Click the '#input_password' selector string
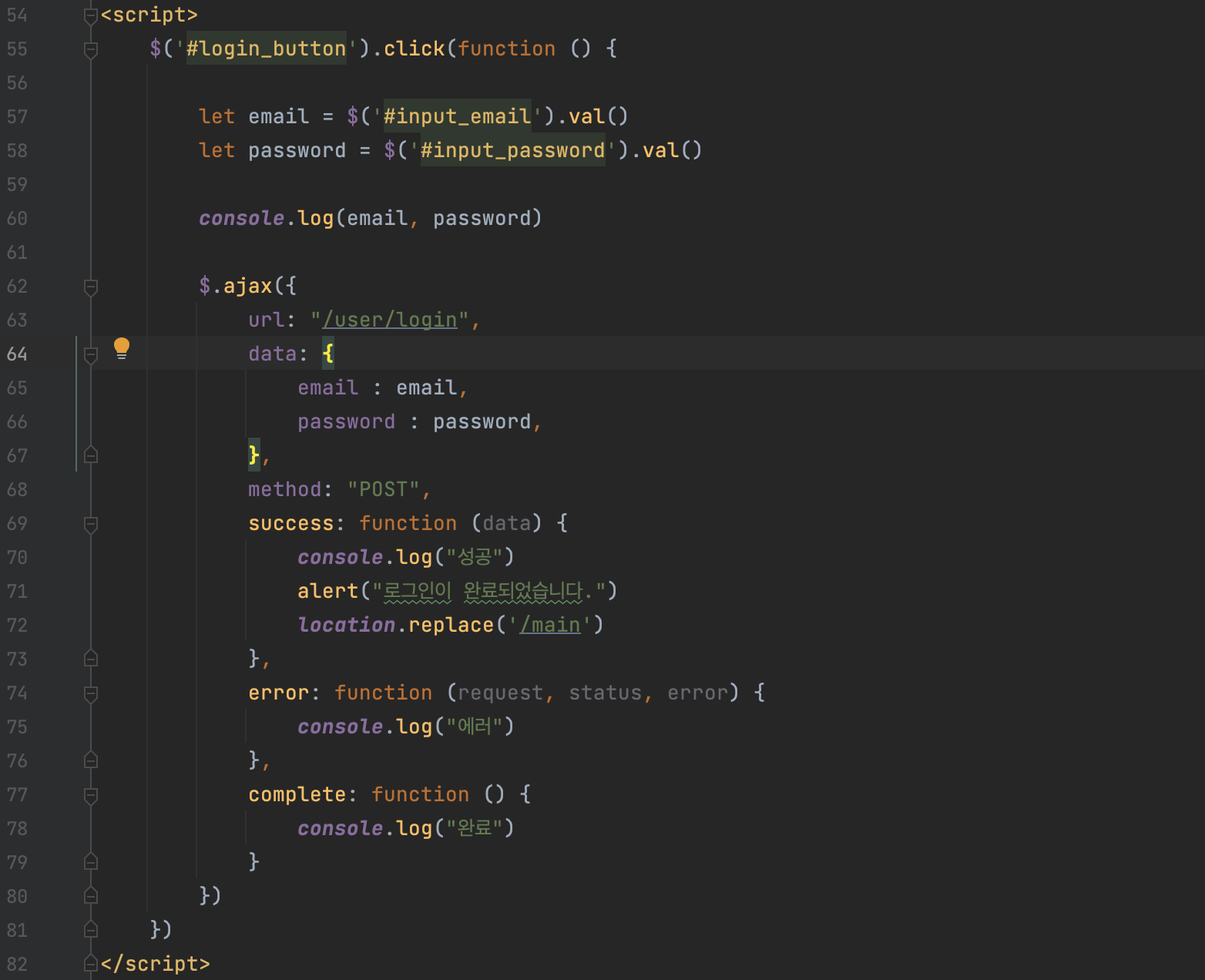 tap(512, 150)
